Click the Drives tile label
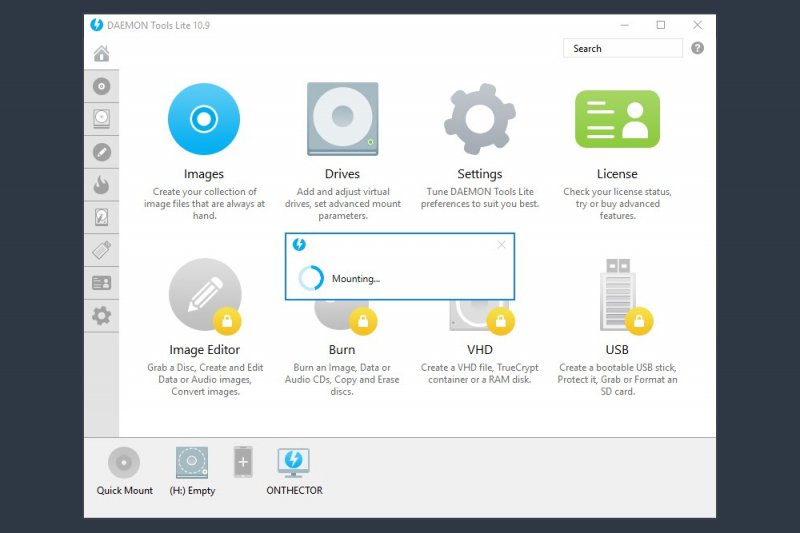This screenshot has height=533, width=800. pyautogui.click(x=342, y=174)
